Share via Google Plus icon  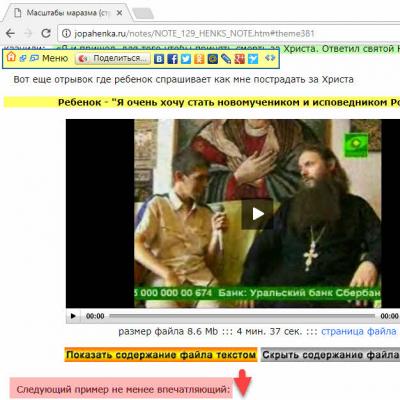[x=239, y=59]
